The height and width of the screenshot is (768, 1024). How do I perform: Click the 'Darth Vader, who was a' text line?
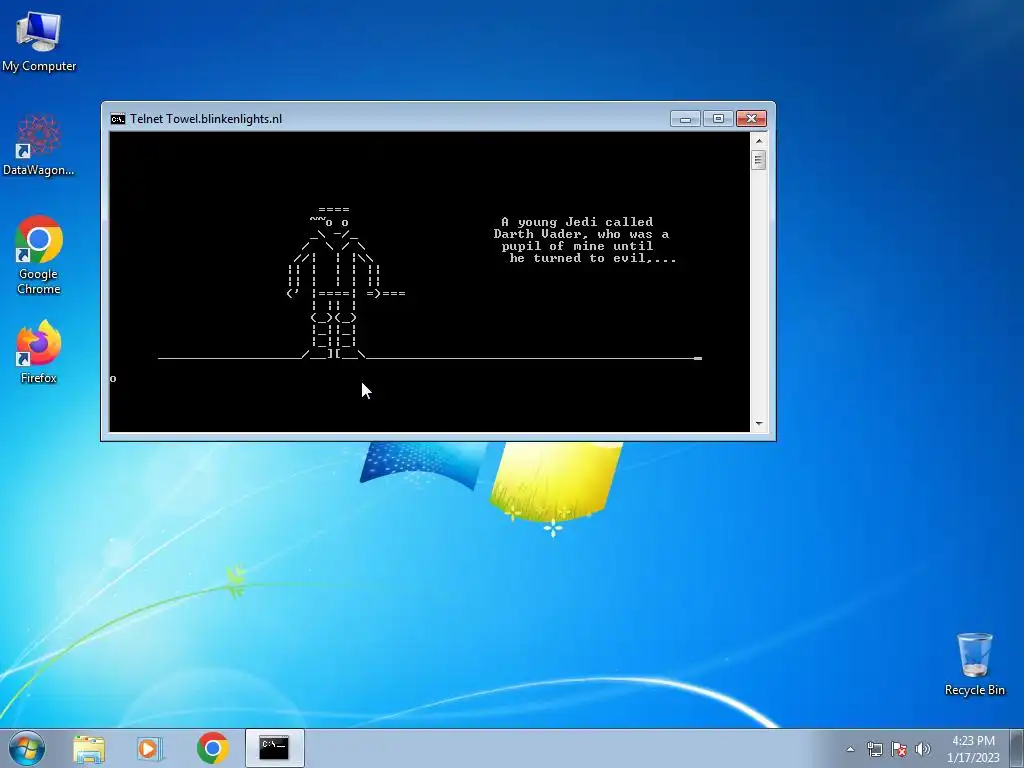coord(581,234)
